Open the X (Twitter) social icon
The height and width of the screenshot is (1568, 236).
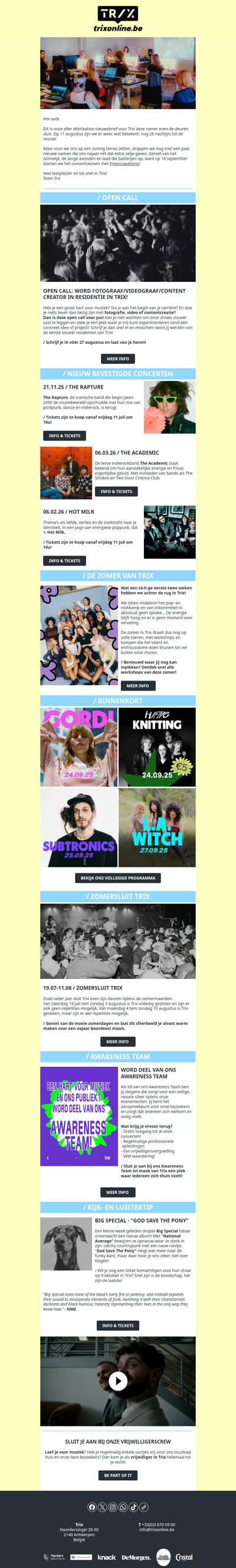click(x=102, y=1507)
